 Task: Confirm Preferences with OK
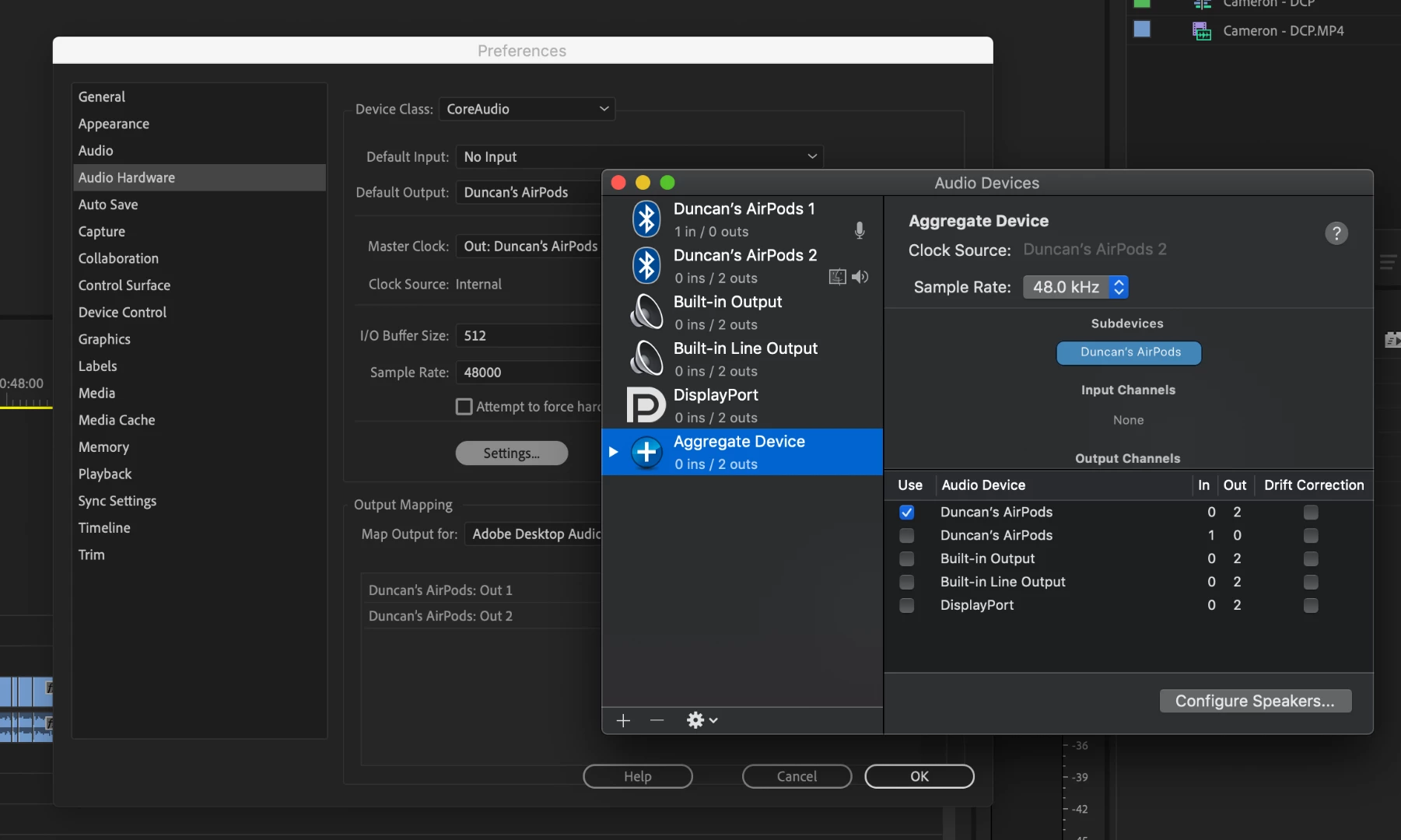click(919, 776)
